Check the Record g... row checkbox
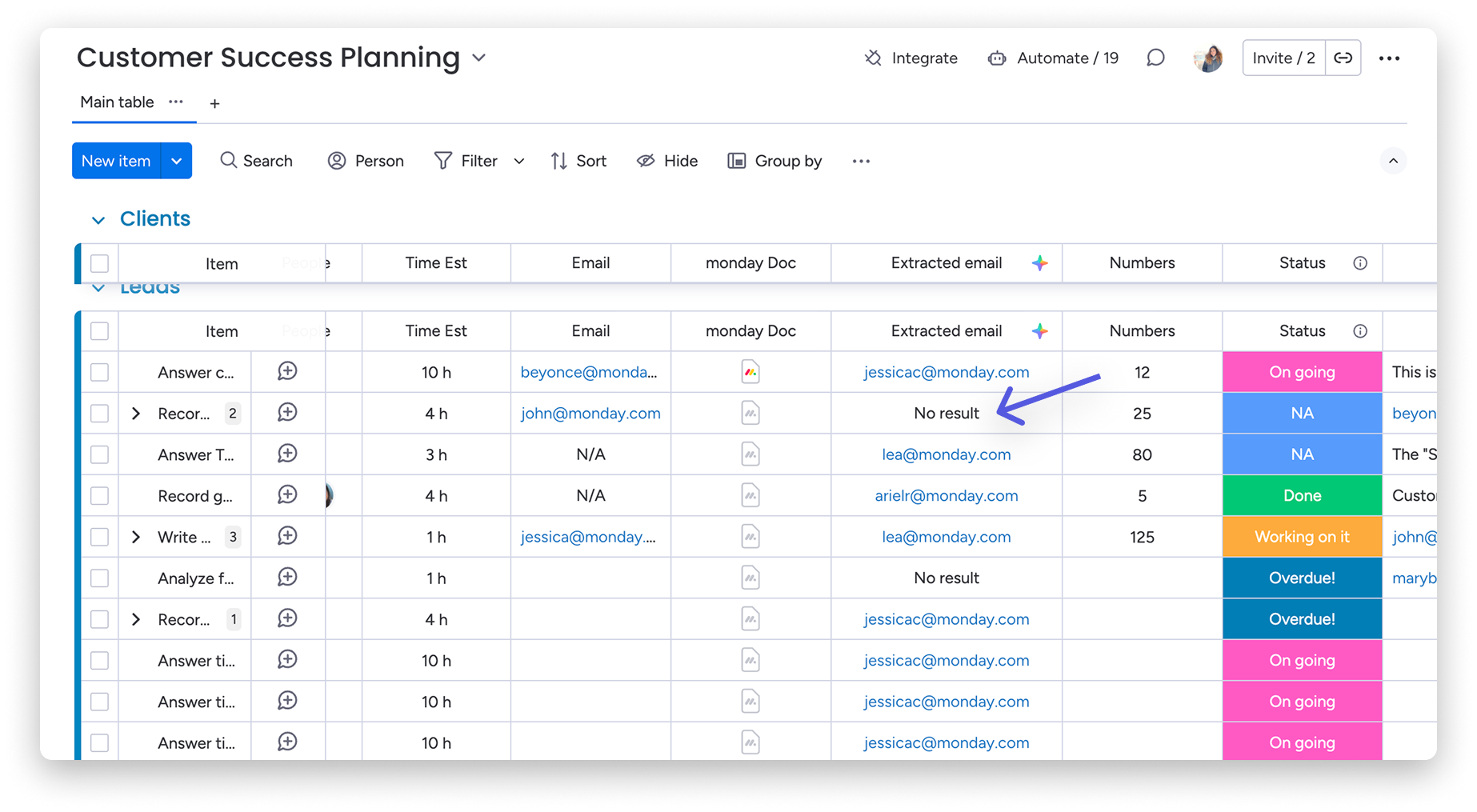Viewport: 1477px width, 812px height. tap(99, 496)
